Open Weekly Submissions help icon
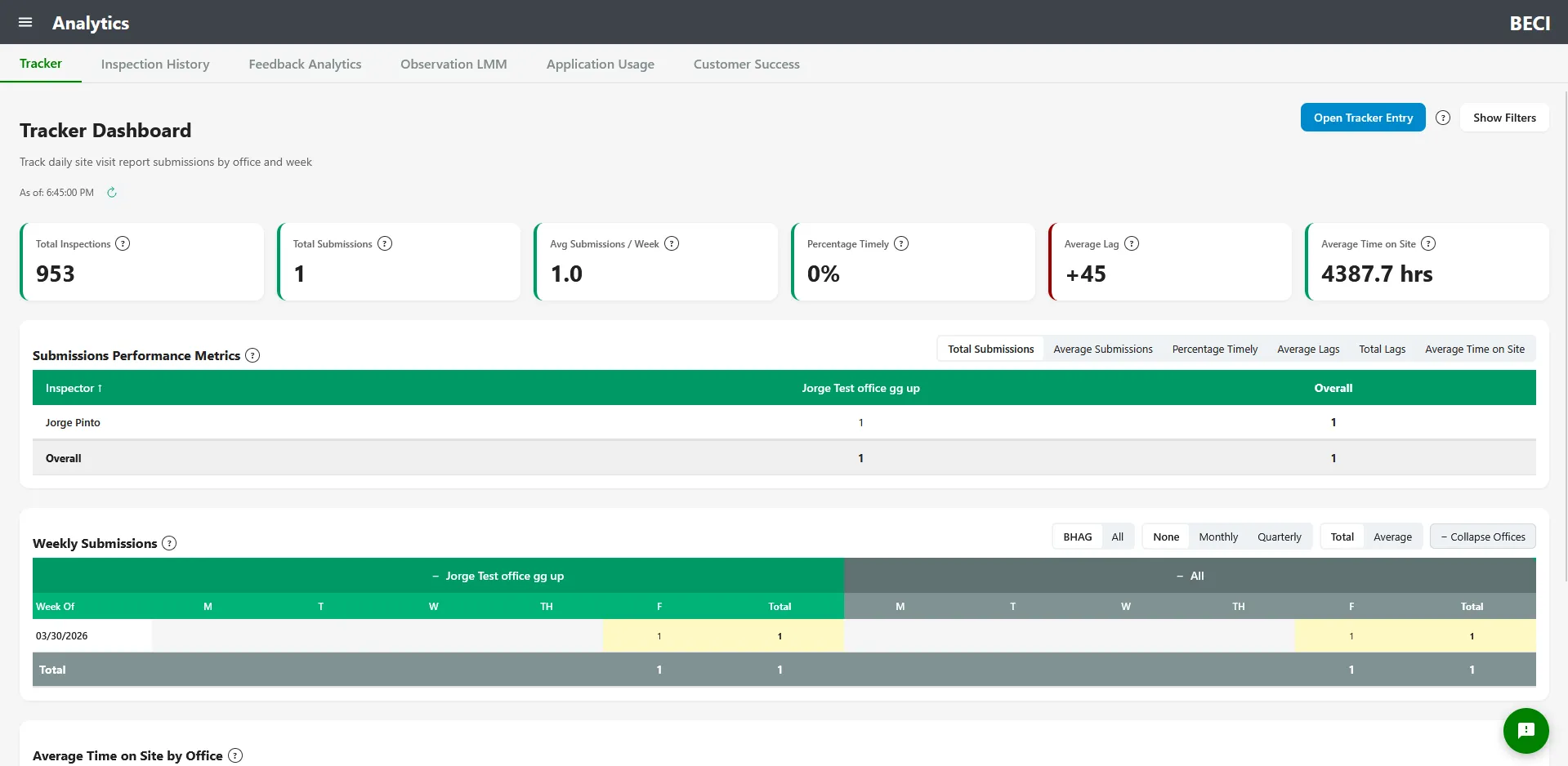 (169, 543)
